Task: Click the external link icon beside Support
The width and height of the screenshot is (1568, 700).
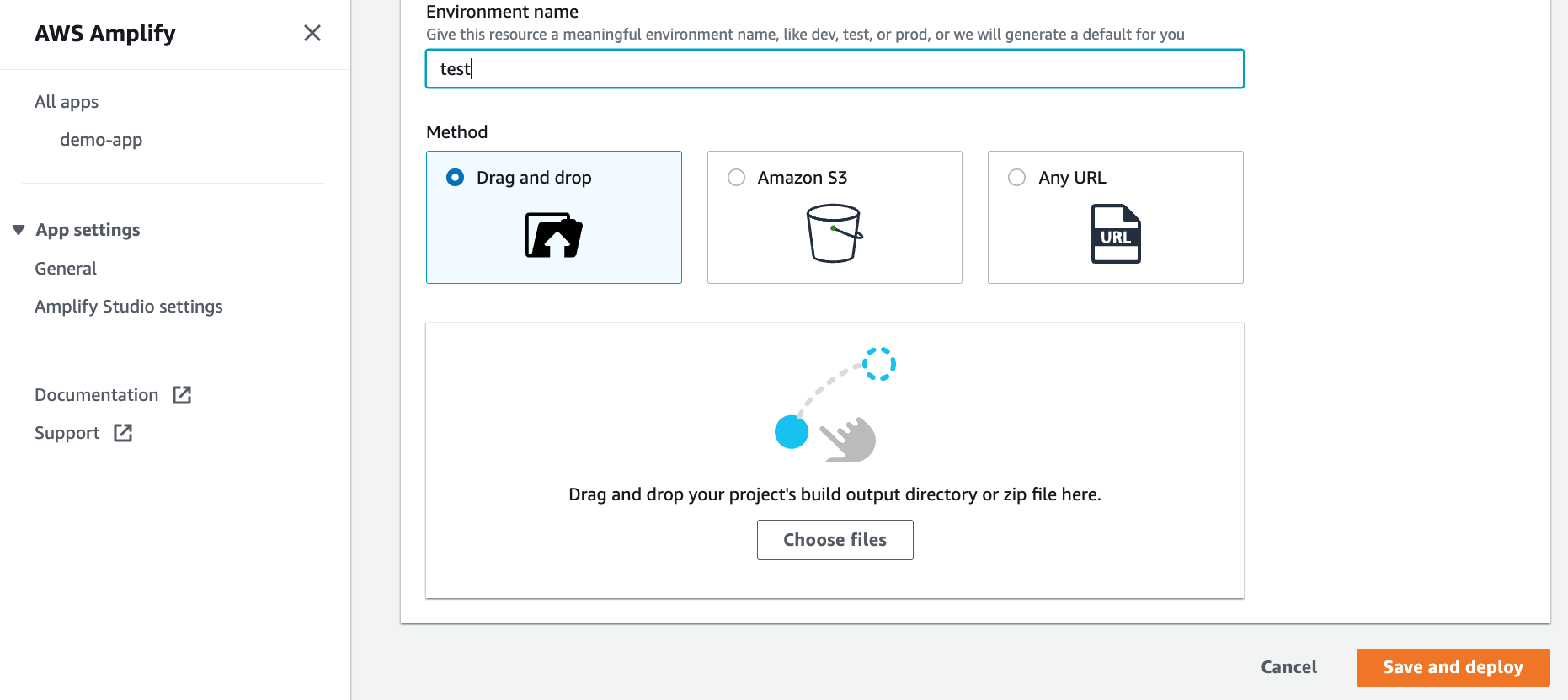Action: tap(123, 432)
